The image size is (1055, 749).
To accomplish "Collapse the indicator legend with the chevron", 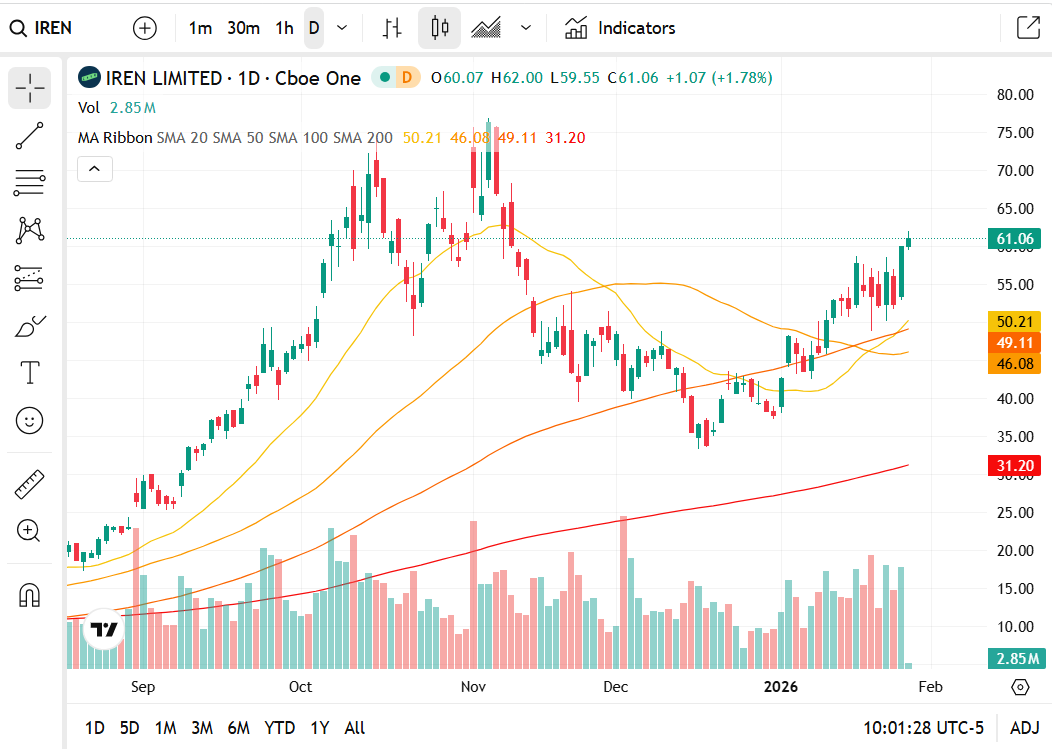I will click(x=95, y=169).
